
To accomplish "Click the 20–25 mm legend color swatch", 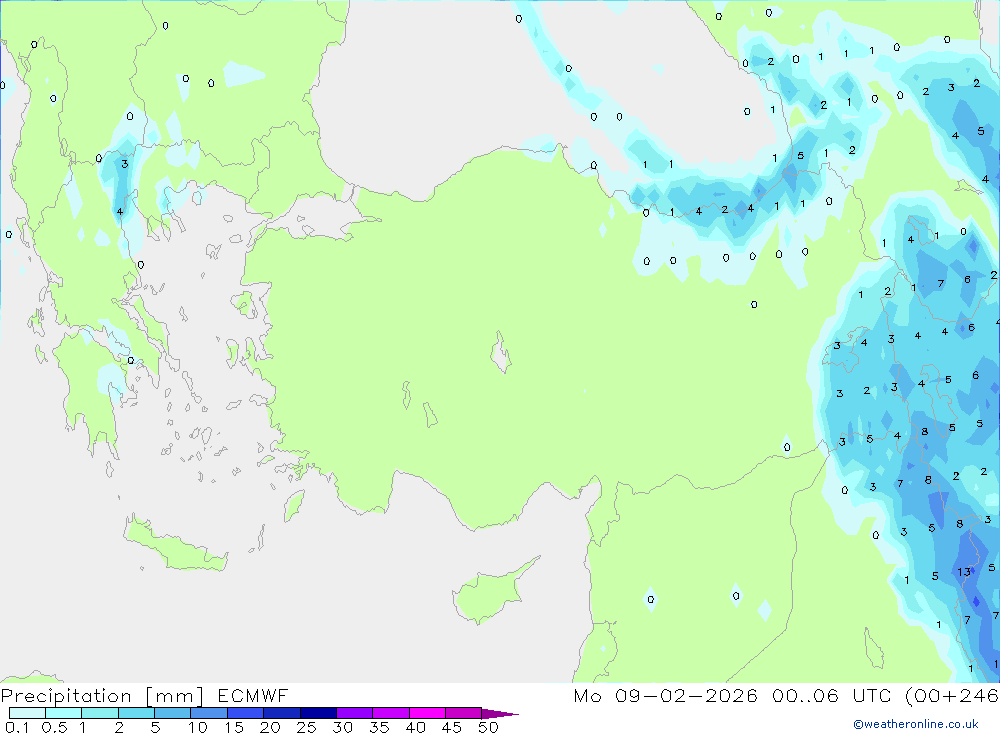I will pos(281,713).
